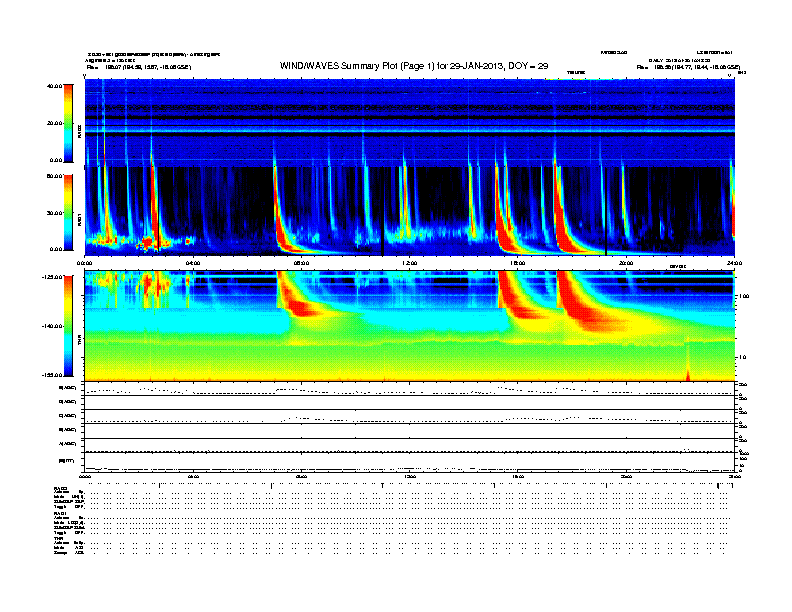
Task: Click the 04:00 tick under RAD1 spectrogram
Action: click(193, 263)
